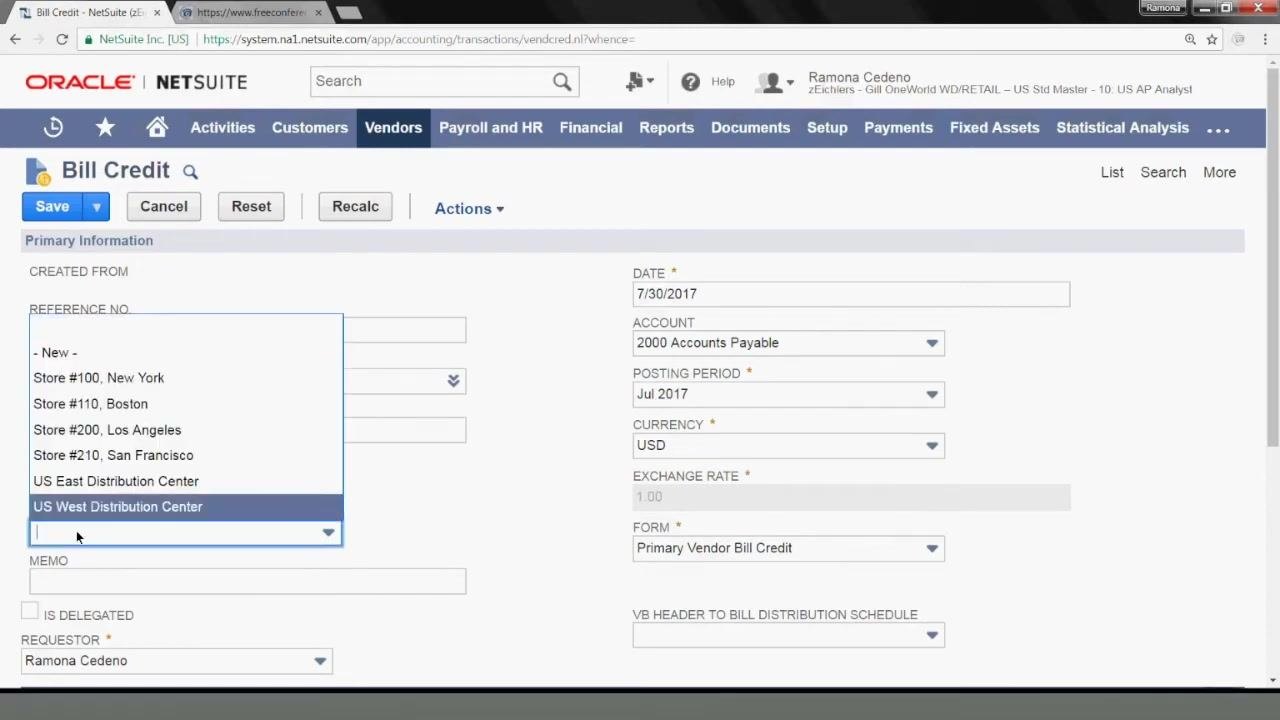Click the Reset button
Screen dimensions: 1280x720
tap(251, 207)
